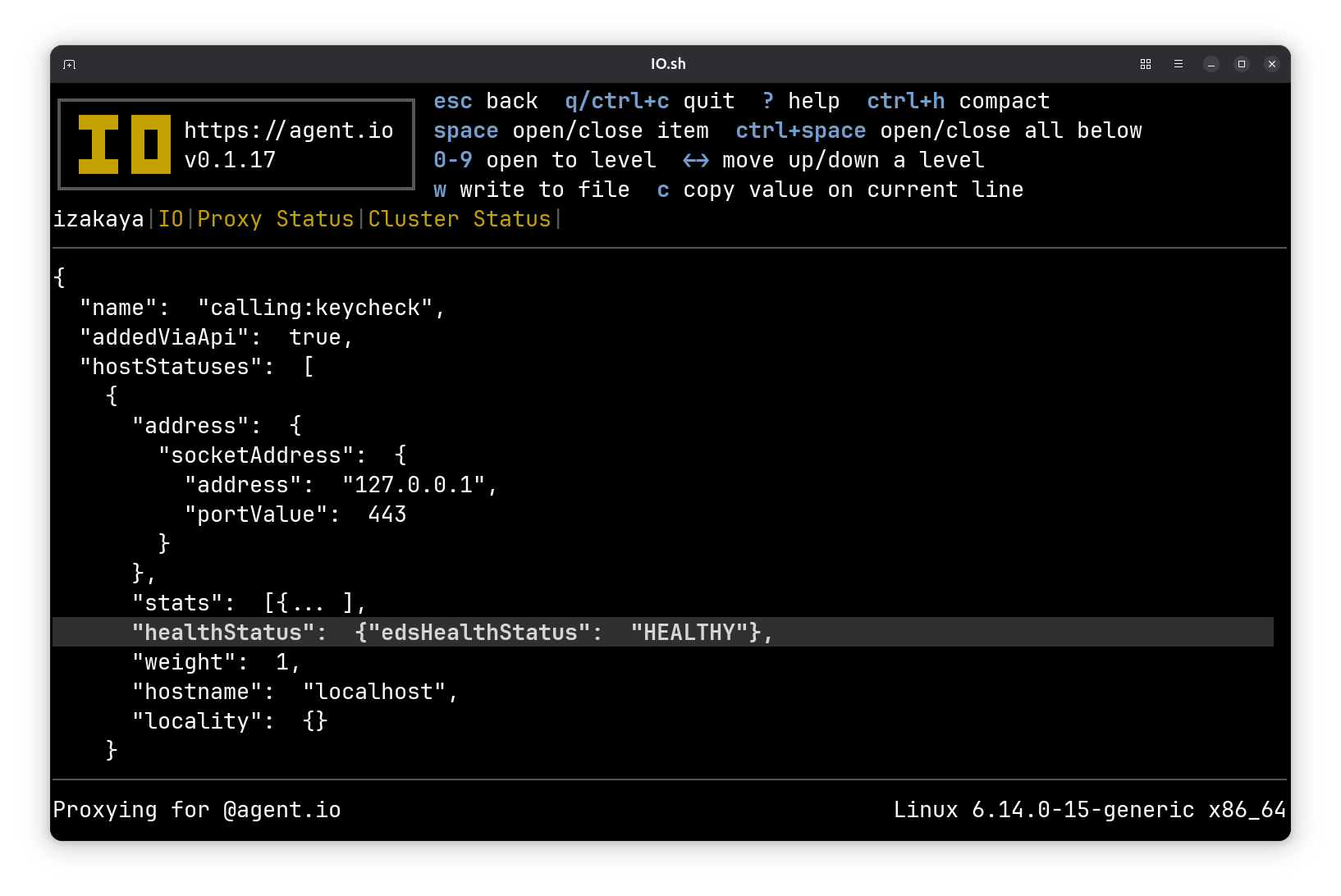Screen dimensions: 1341x896
Task: Collapse the "address": { object line
Action: [x=217, y=426]
